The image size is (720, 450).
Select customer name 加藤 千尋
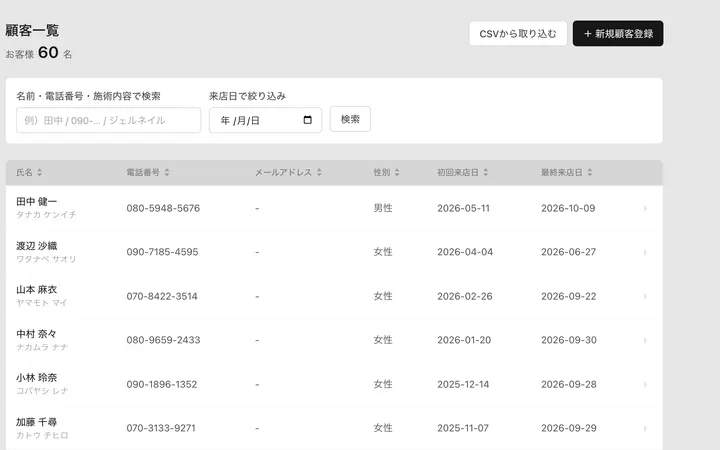coord(37,422)
